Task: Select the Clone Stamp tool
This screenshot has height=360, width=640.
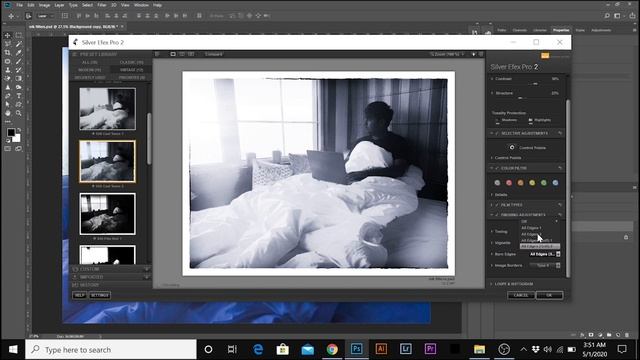Action: click(7, 70)
